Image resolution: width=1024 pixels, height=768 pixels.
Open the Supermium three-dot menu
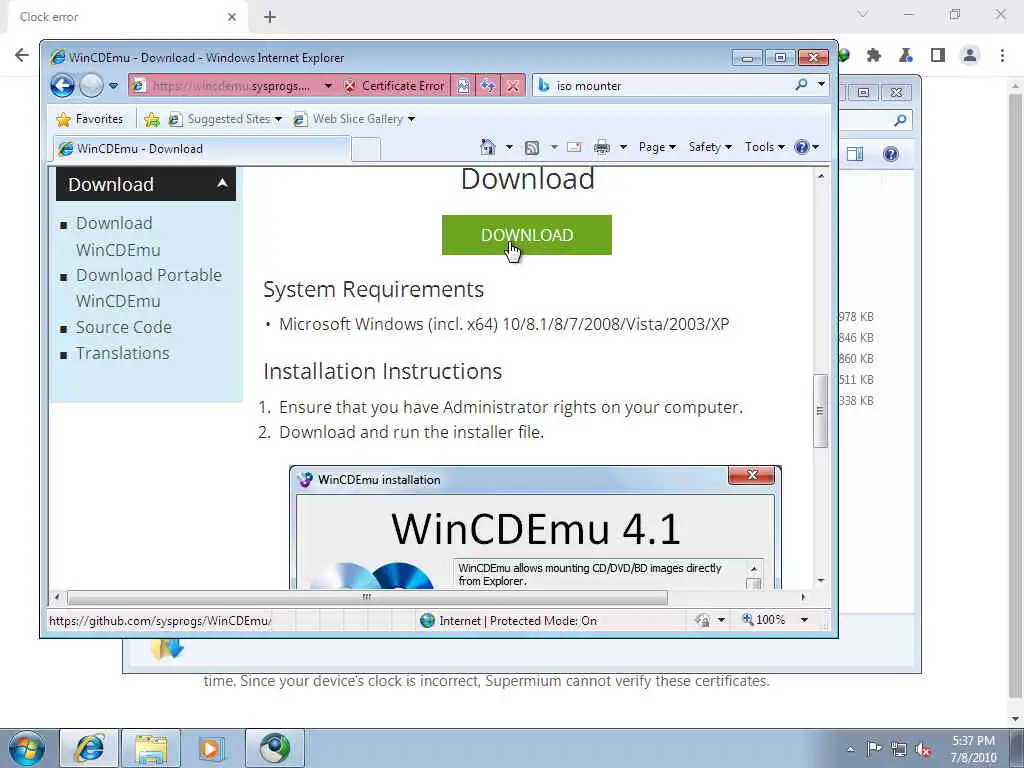point(1002,56)
